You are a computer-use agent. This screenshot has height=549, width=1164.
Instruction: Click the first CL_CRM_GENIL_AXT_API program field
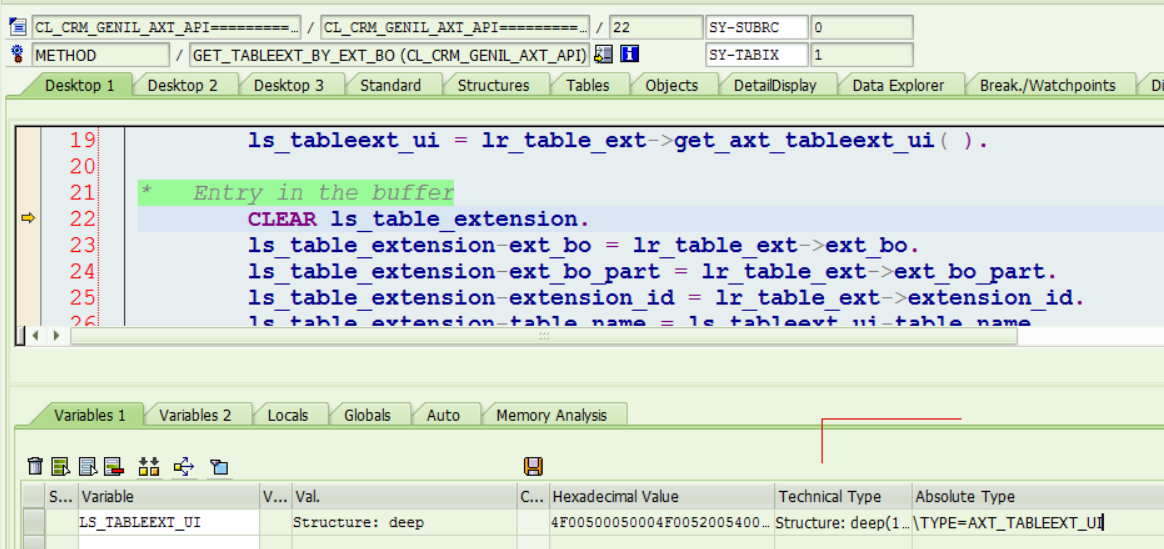tap(167, 27)
